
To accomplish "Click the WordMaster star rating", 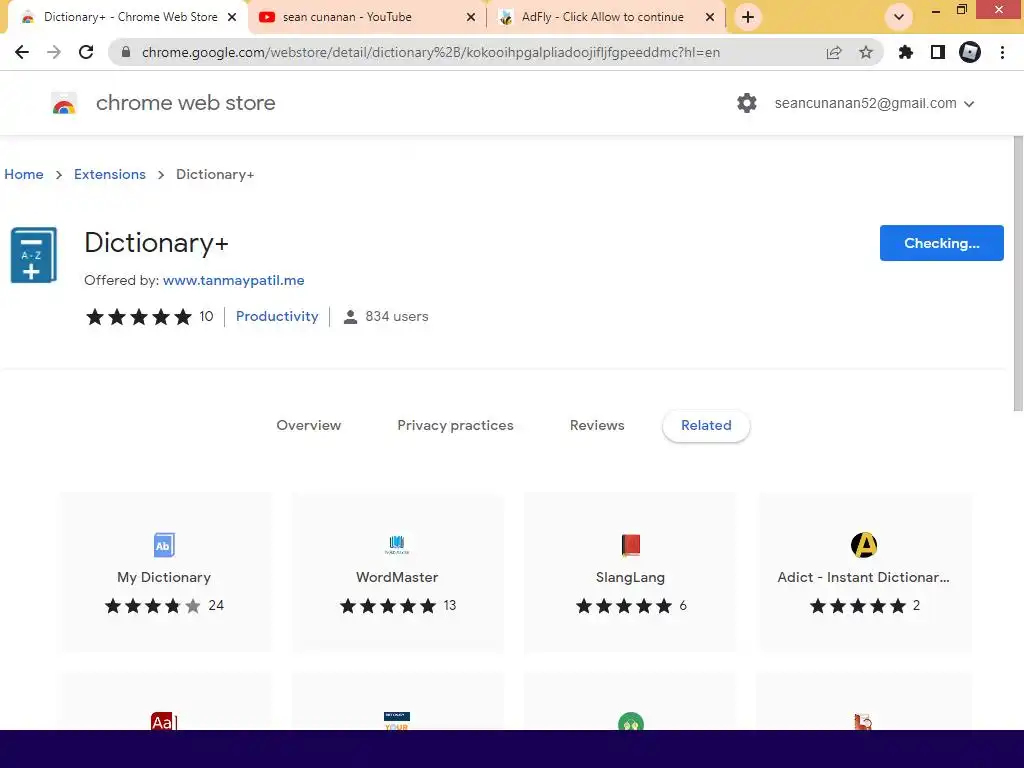I will tap(388, 606).
